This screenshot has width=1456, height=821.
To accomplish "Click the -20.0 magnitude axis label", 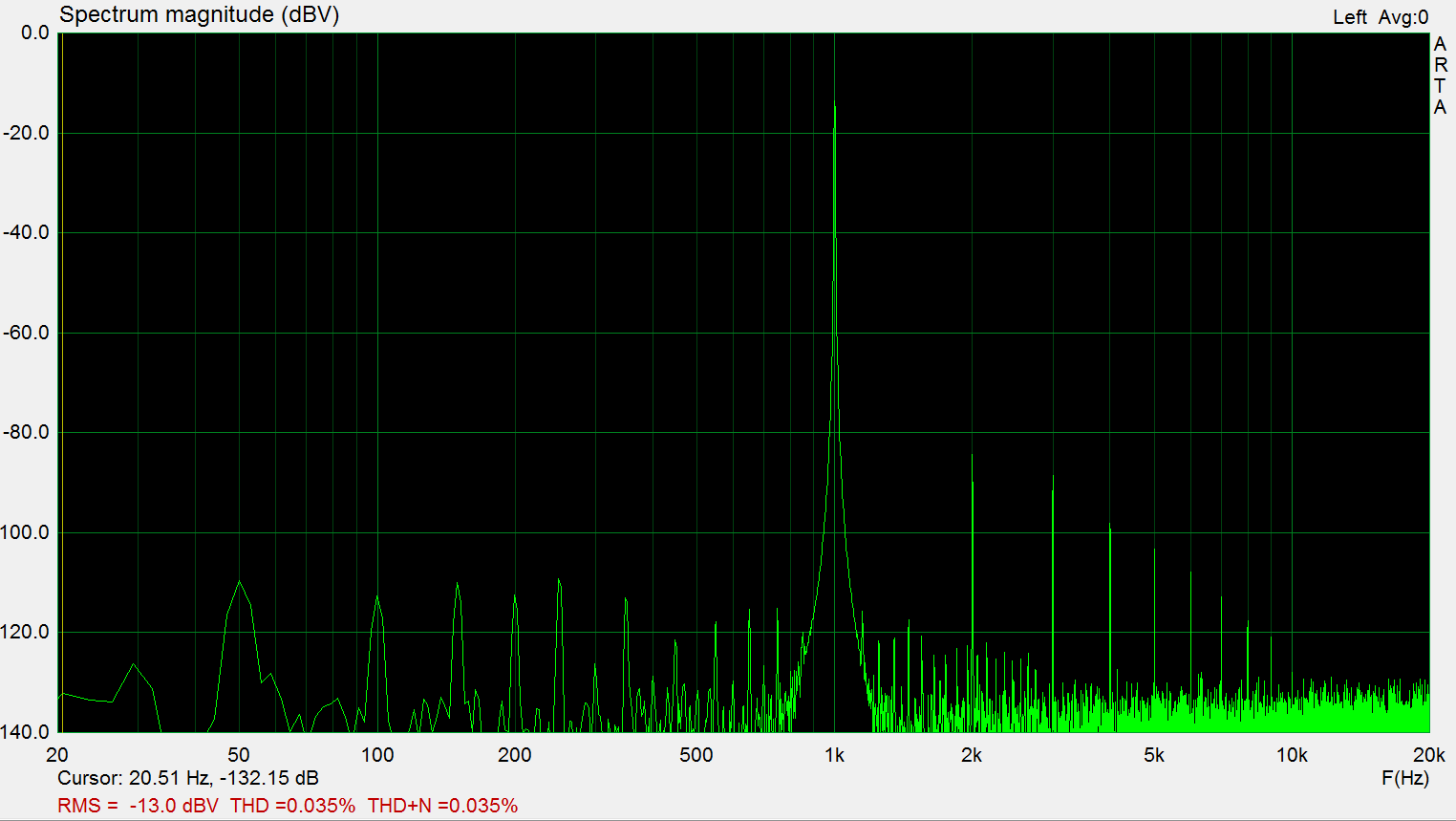I will tap(26, 133).
